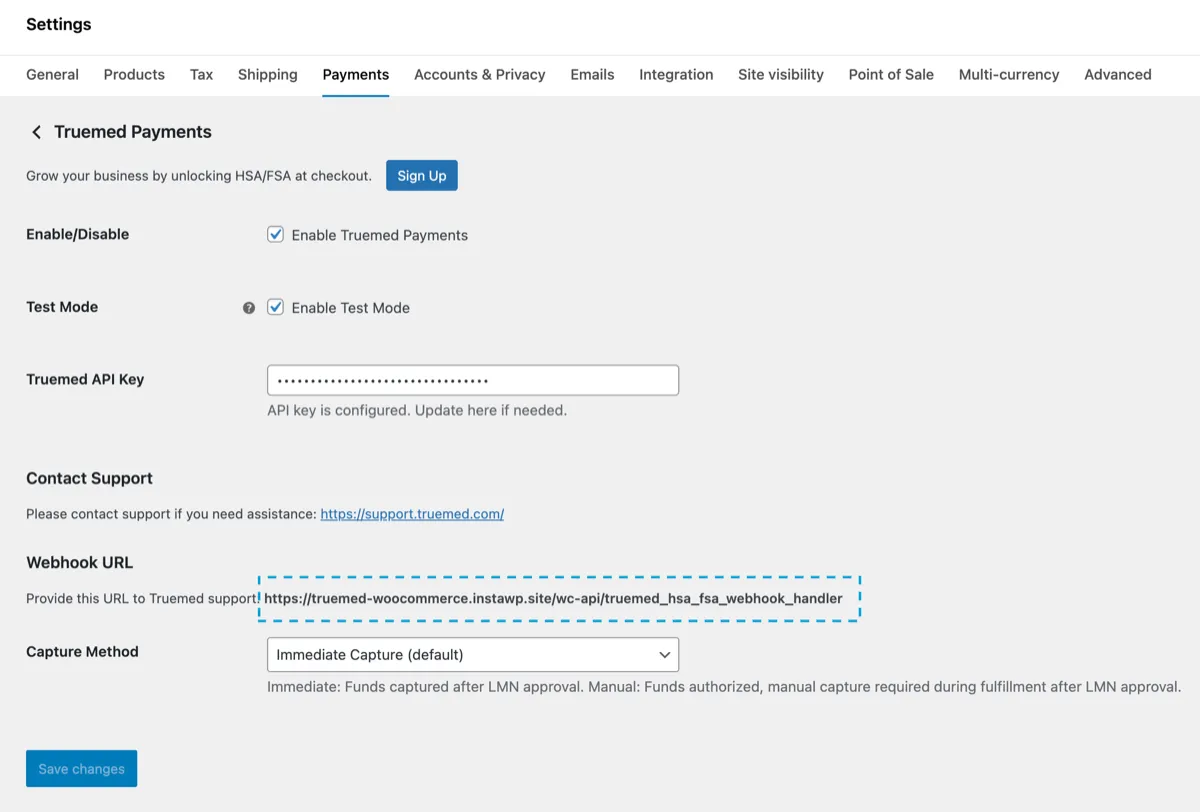Image resolution: width=1200 pixels, height=812 pixels.
Task: Click the Capture Method label
Action: coord(82,651)
